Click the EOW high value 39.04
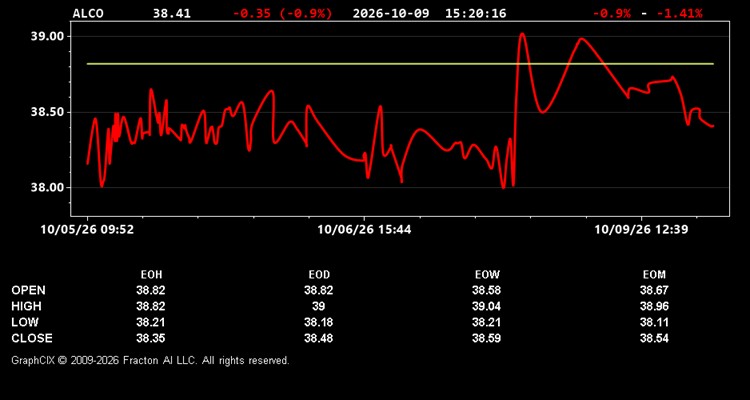This screenshot has width=750, height=400. (x=486, y=306)
